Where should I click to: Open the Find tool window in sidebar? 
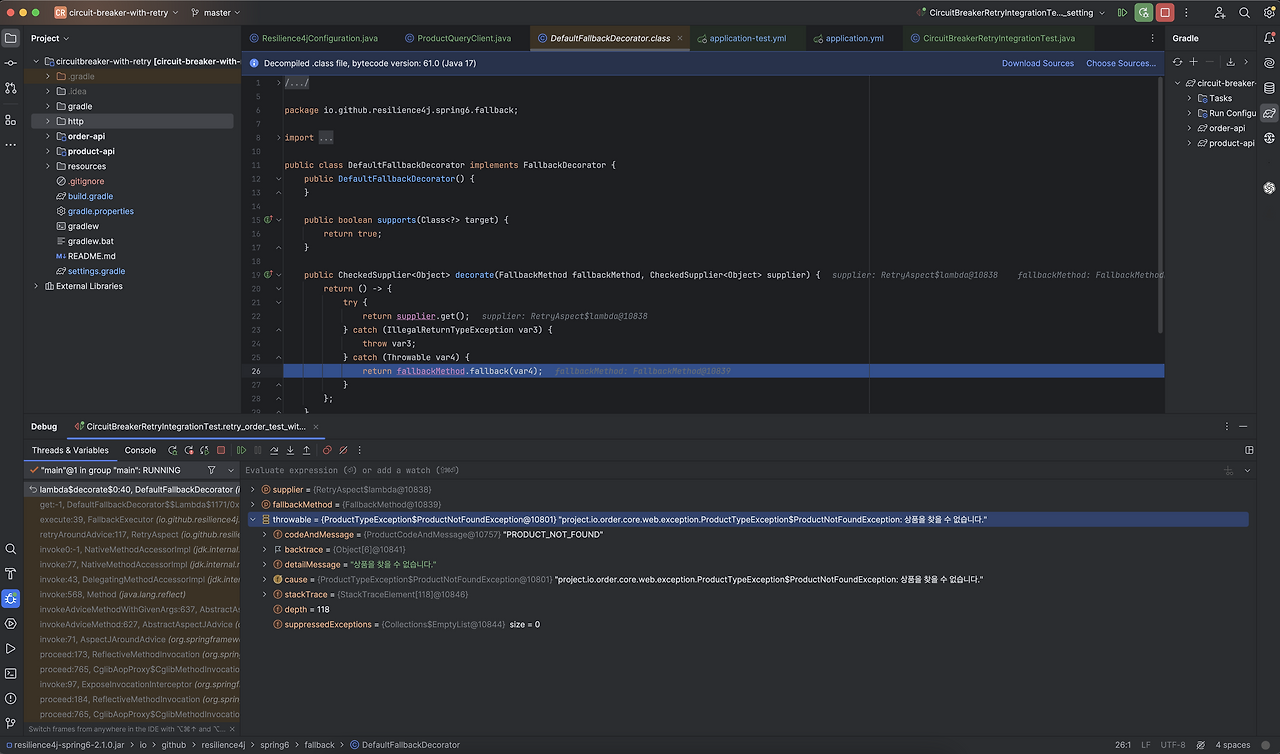[x=11, y=549]
